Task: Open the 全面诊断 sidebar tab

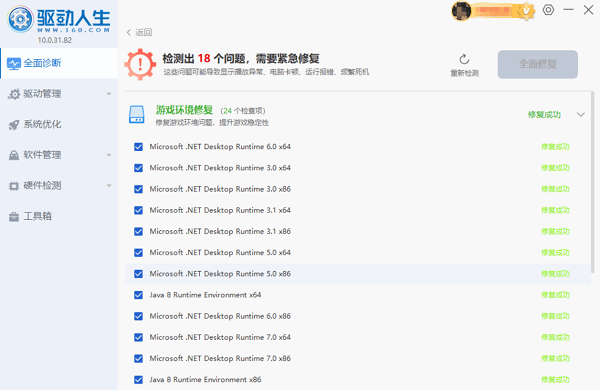Action: pos(59,63)
